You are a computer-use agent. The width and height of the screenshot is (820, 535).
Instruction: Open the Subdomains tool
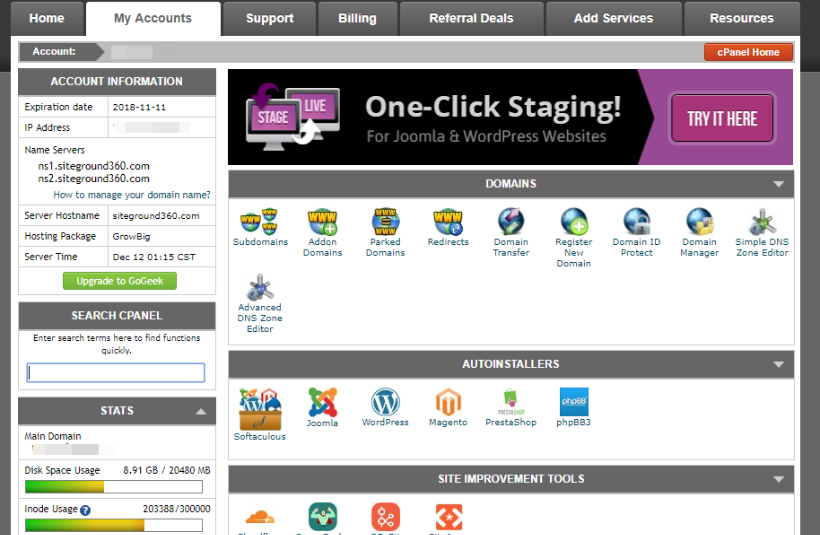click(260, 227)
